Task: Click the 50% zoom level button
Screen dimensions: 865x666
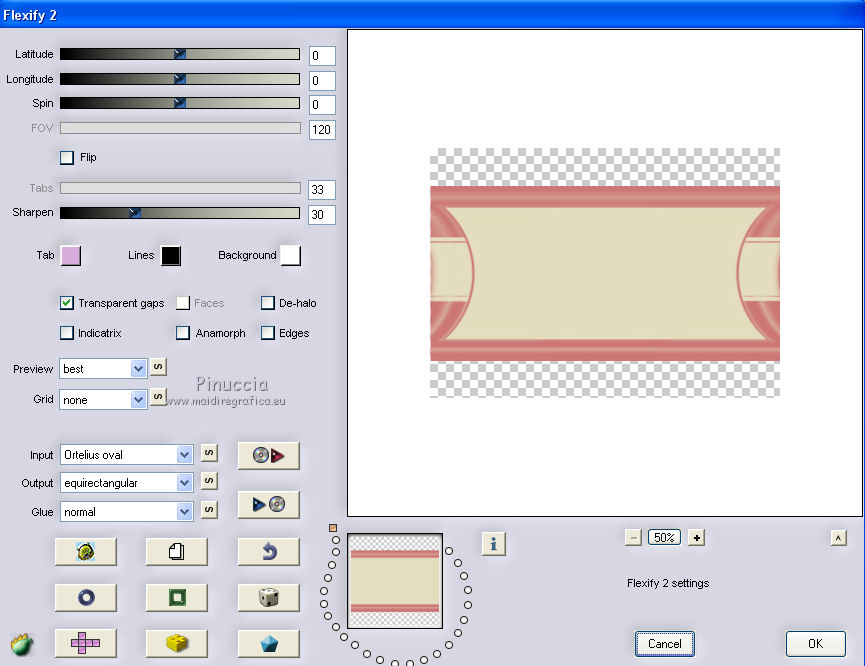Action: pos(664,537)
